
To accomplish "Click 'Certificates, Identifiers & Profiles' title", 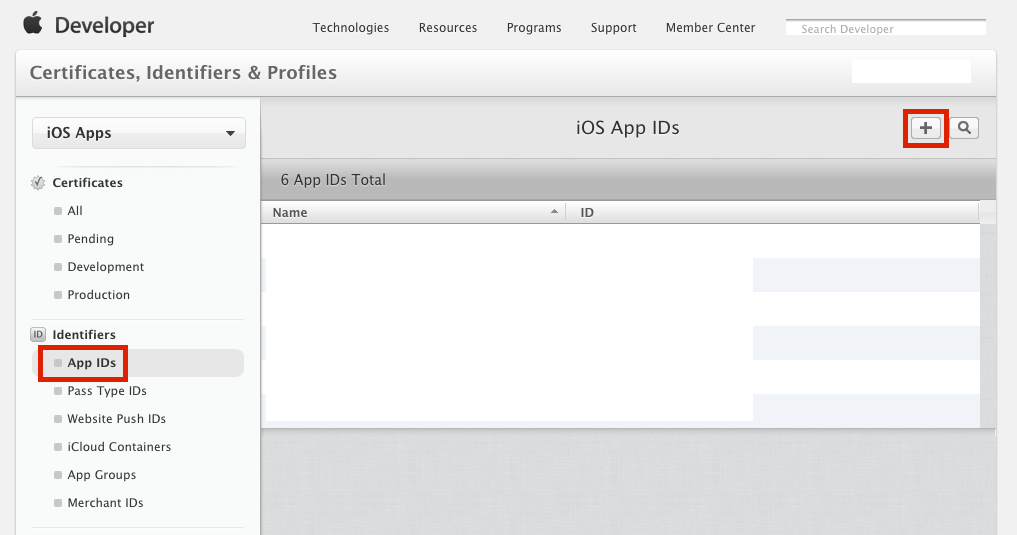I will [183, 73].
